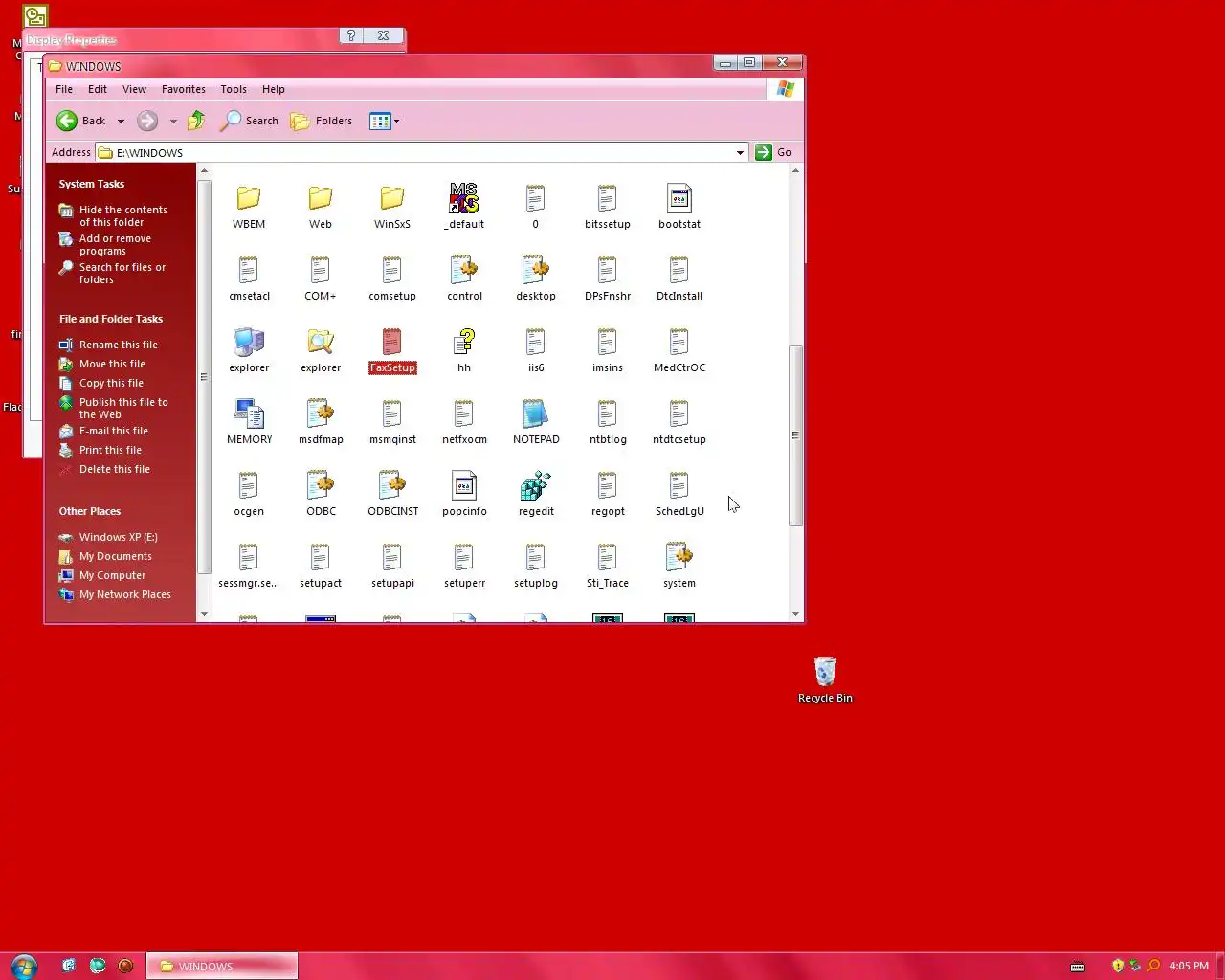Click Move this file task
This screenshot has height=980, width=1225.
pyautogui.click(x=112, y=364)
